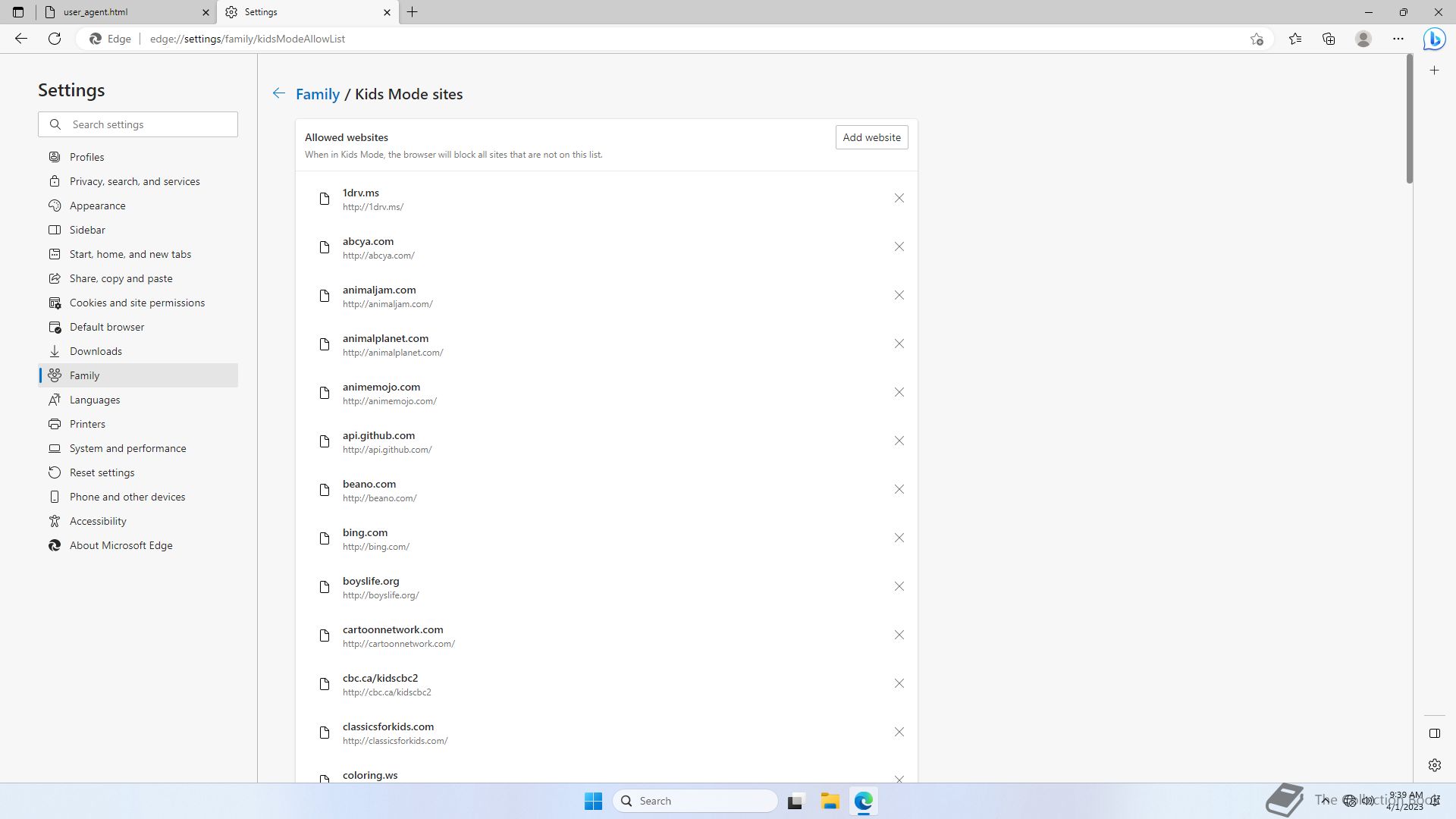Viewport: 1456px width, 819px height.
Task: Open Languages settings
Action: 138,400
